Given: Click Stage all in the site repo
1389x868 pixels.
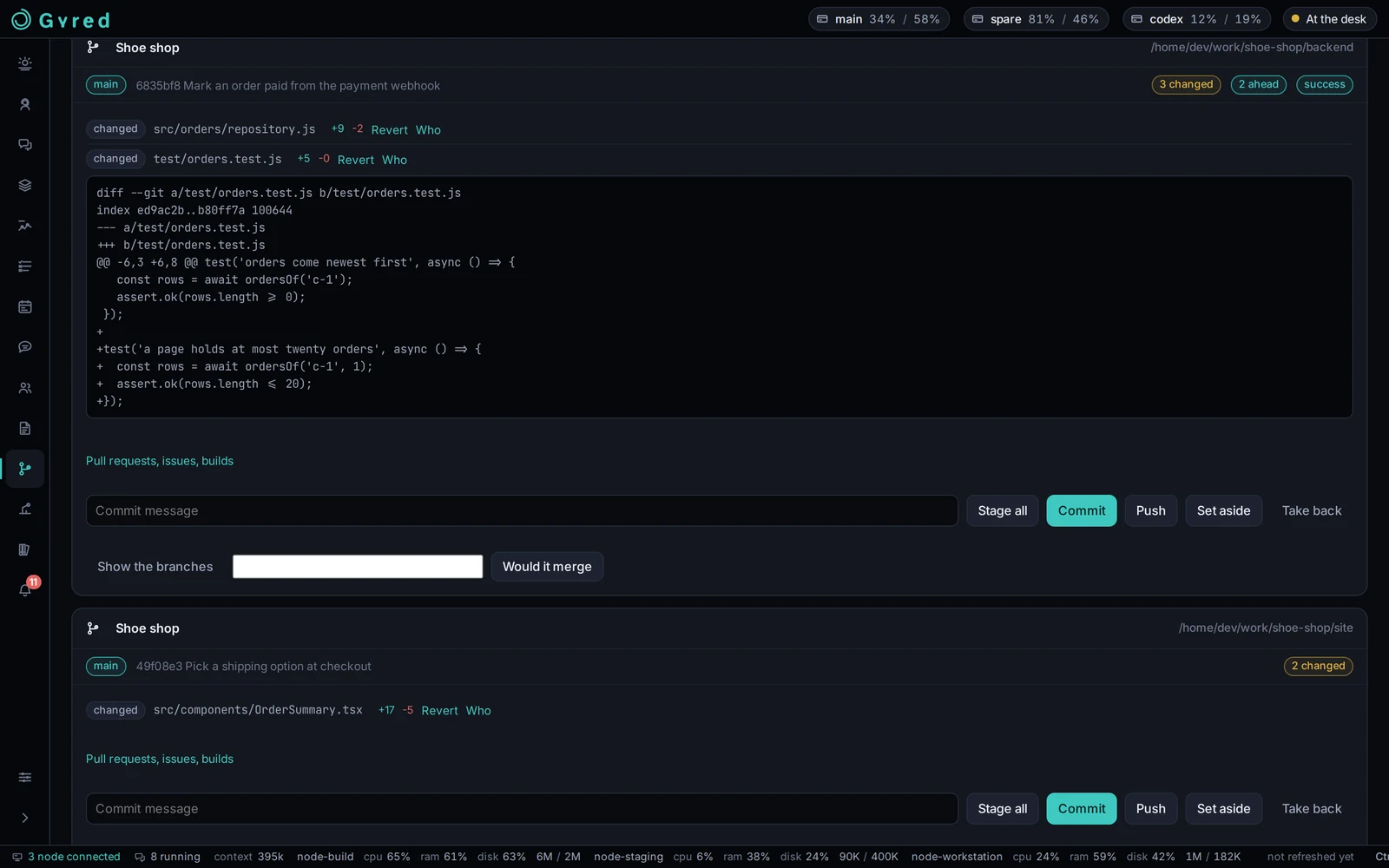Looking at the screenshot, I should (x=1003, y=808).
